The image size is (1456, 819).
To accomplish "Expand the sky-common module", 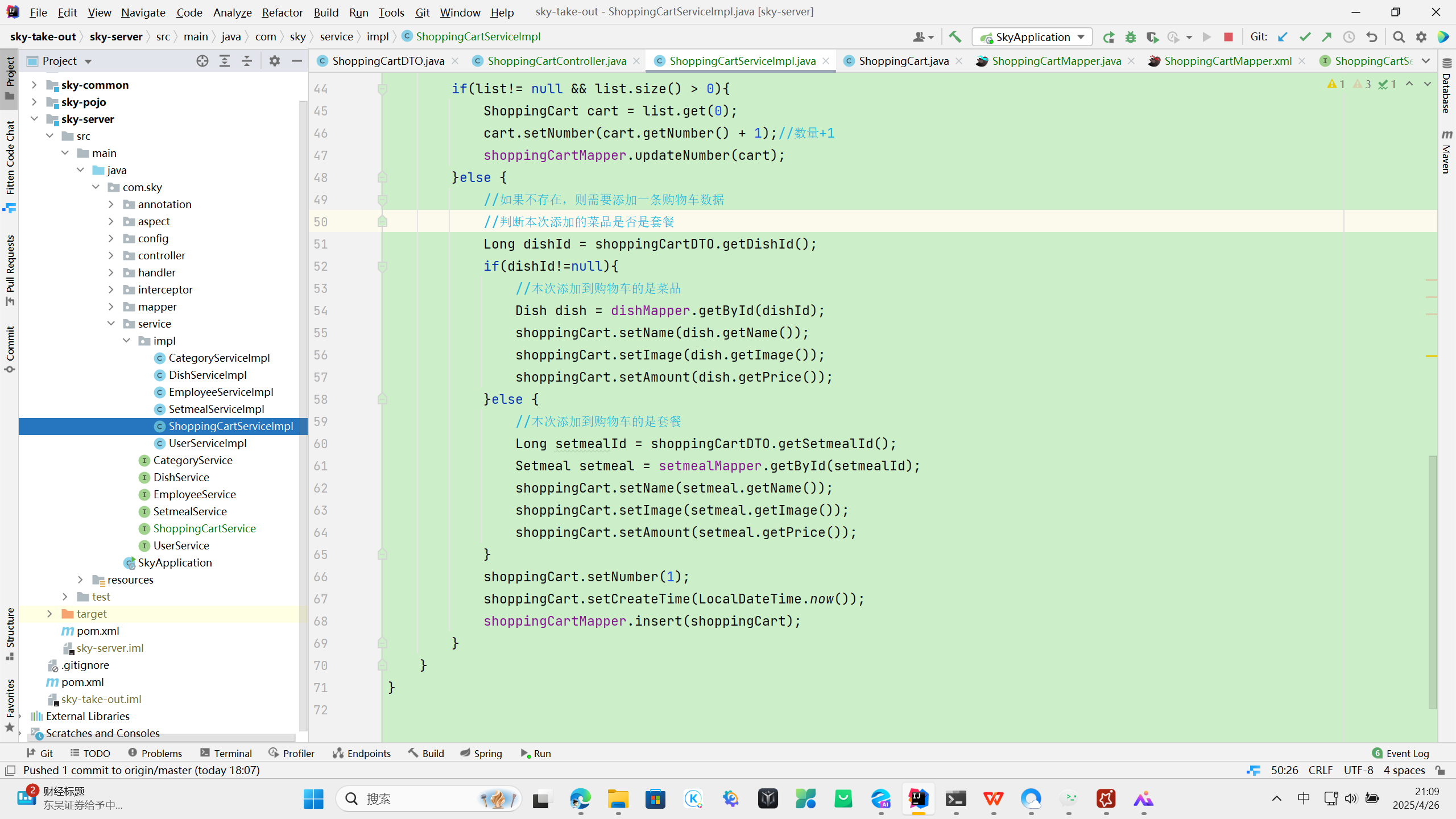I will pyautogui.click(x=34, y=85).
